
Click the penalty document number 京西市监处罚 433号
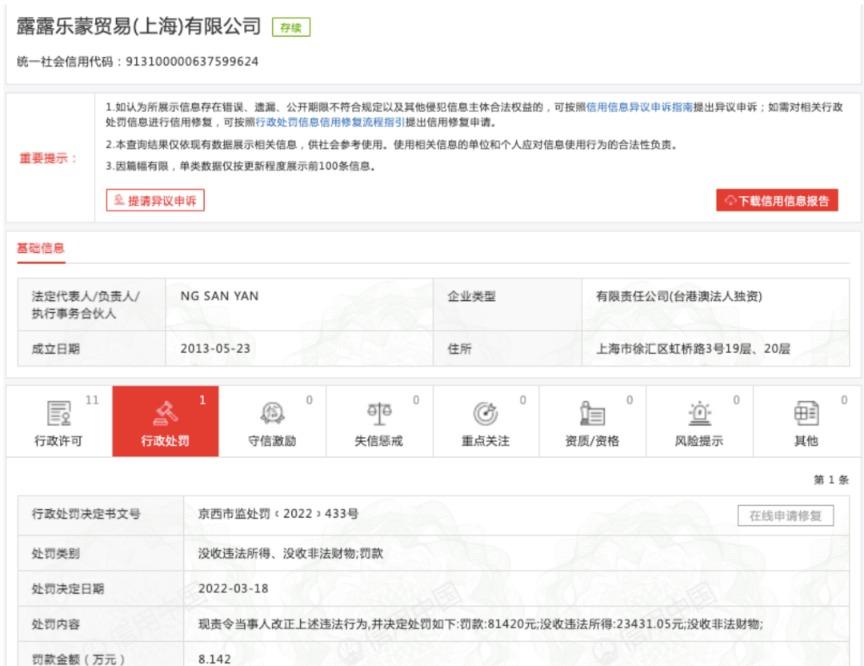278,514
